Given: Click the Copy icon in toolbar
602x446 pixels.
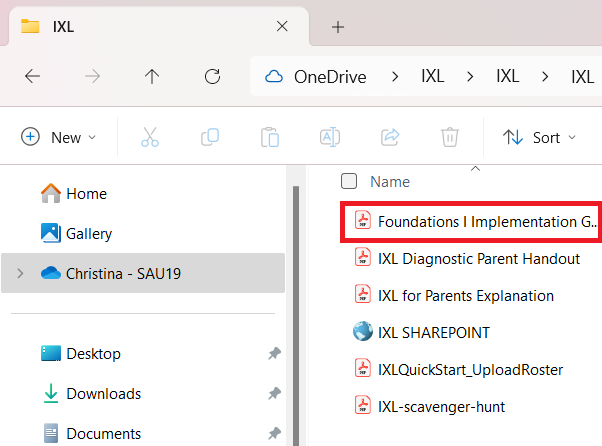Looking at the screenshot, I should [x=210, y=137].
